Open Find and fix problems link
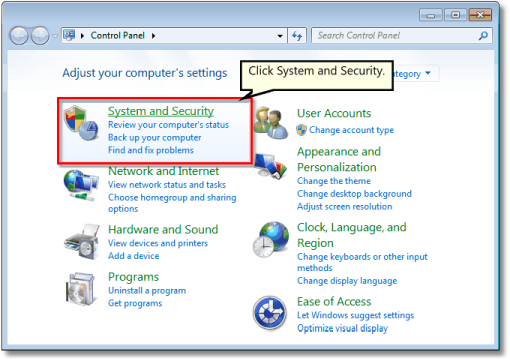The image size is (510, 361). [151, 150]
